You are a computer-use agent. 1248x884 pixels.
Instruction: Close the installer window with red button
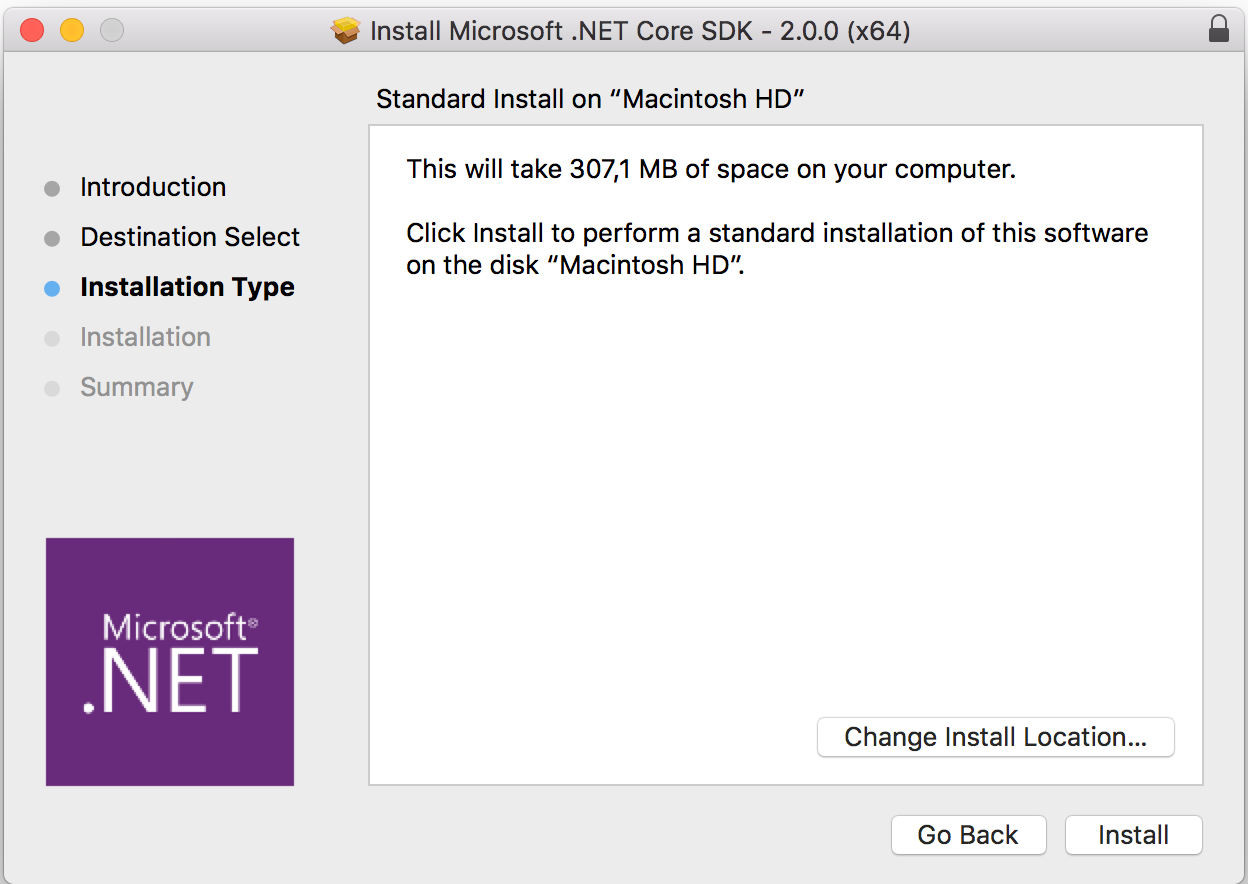[x=32, y=31]
